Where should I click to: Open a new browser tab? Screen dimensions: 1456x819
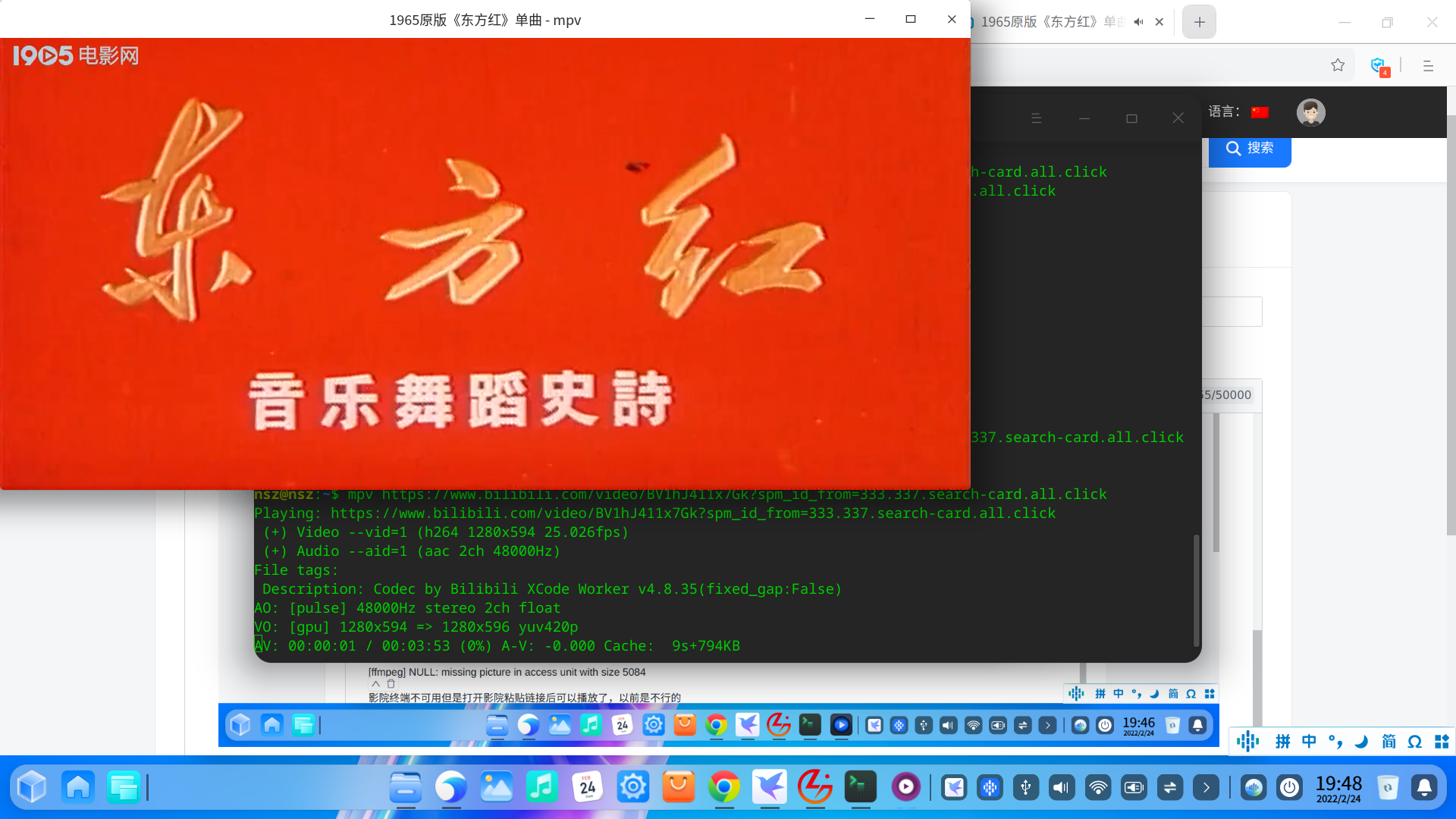pos(1199,22)
